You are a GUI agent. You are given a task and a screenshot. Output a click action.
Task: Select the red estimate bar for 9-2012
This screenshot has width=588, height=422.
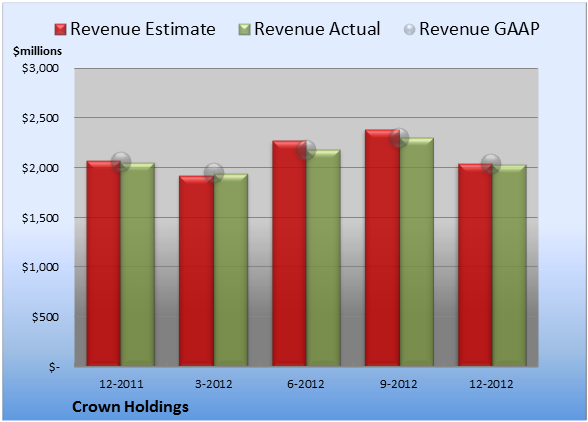[x=382, y=248]
